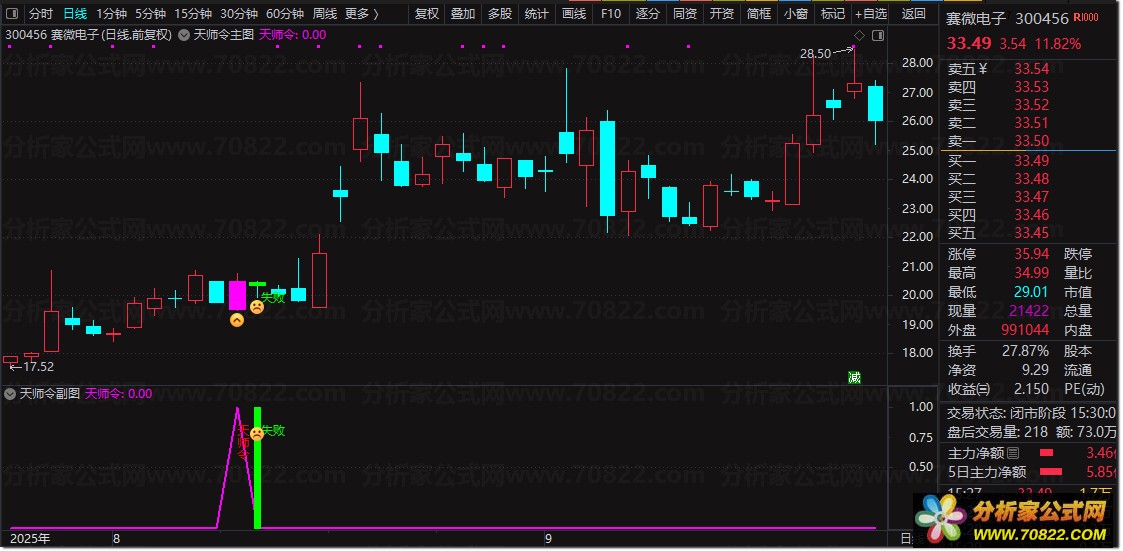Click the red 天师令 signal text in sub chart

[x=244, y=441]
